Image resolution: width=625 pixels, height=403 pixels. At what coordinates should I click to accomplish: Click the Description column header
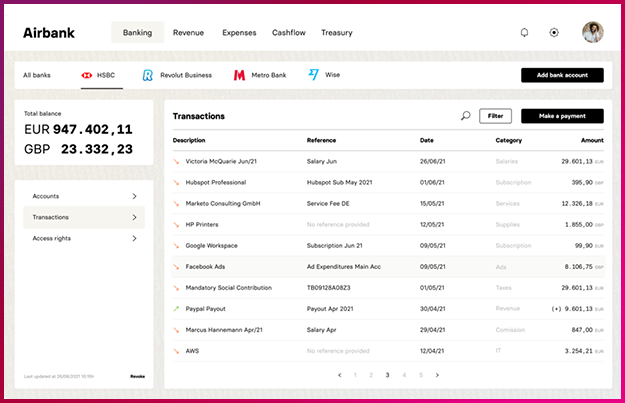click(x=189, y=140)
